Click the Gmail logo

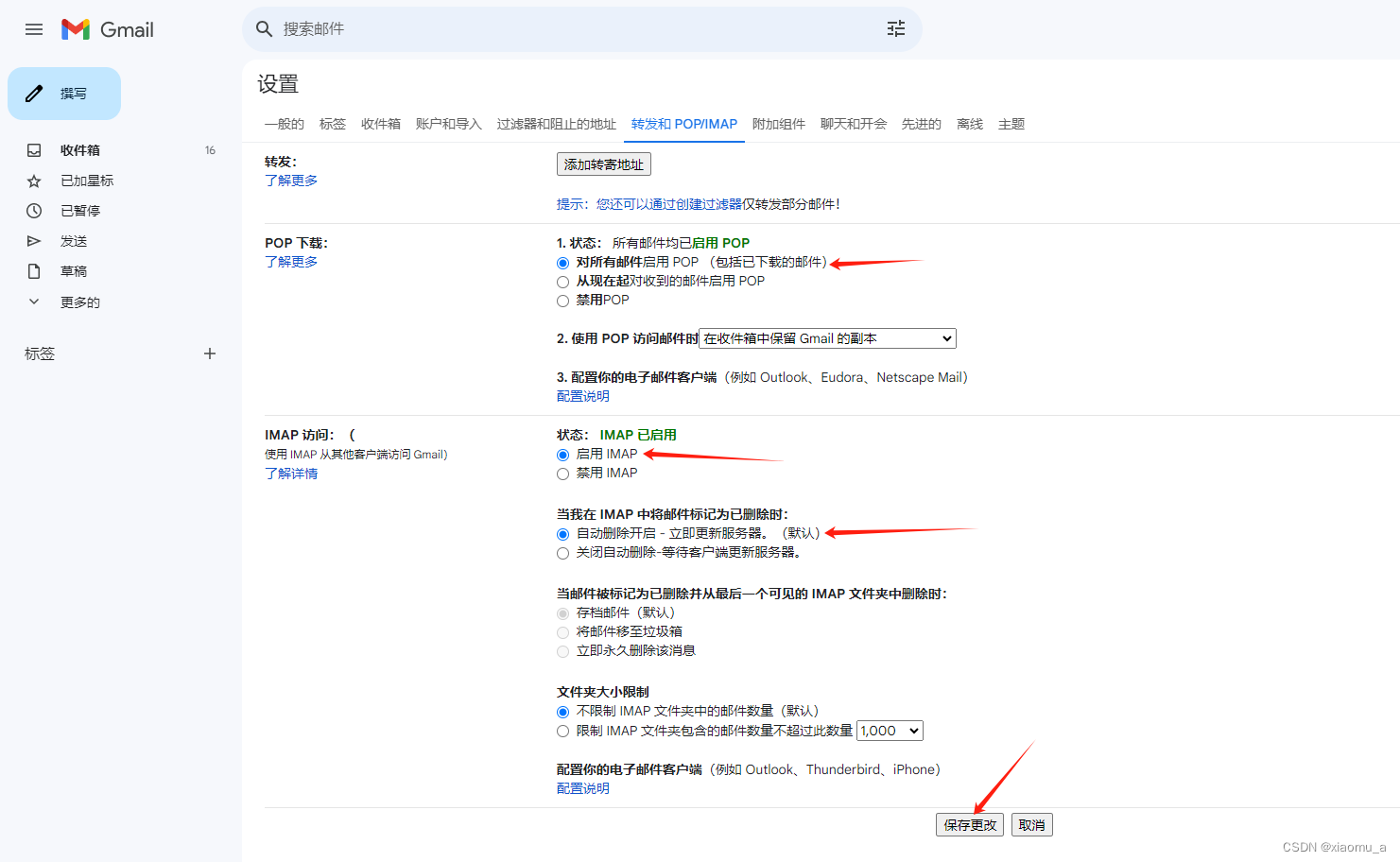coord(108,29)
